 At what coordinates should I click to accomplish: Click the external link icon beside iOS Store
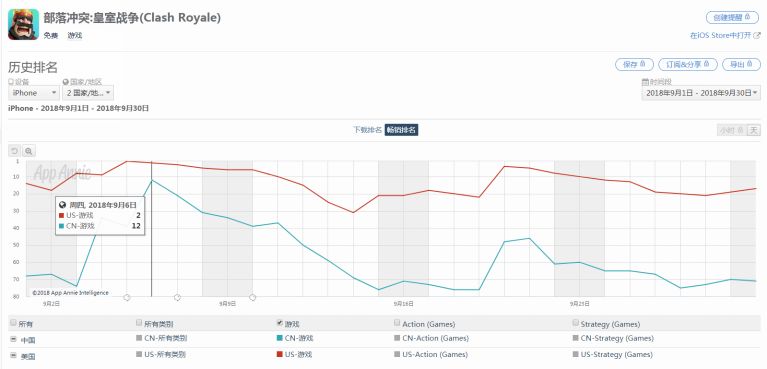(x=757, y=35)
